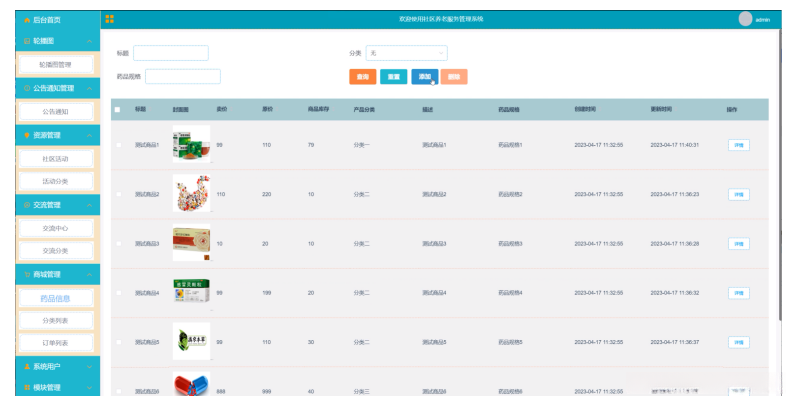Open 详情 for row 测试商品2
The width and height of the screenshot is (799, 402).
[x=738, y=195]
